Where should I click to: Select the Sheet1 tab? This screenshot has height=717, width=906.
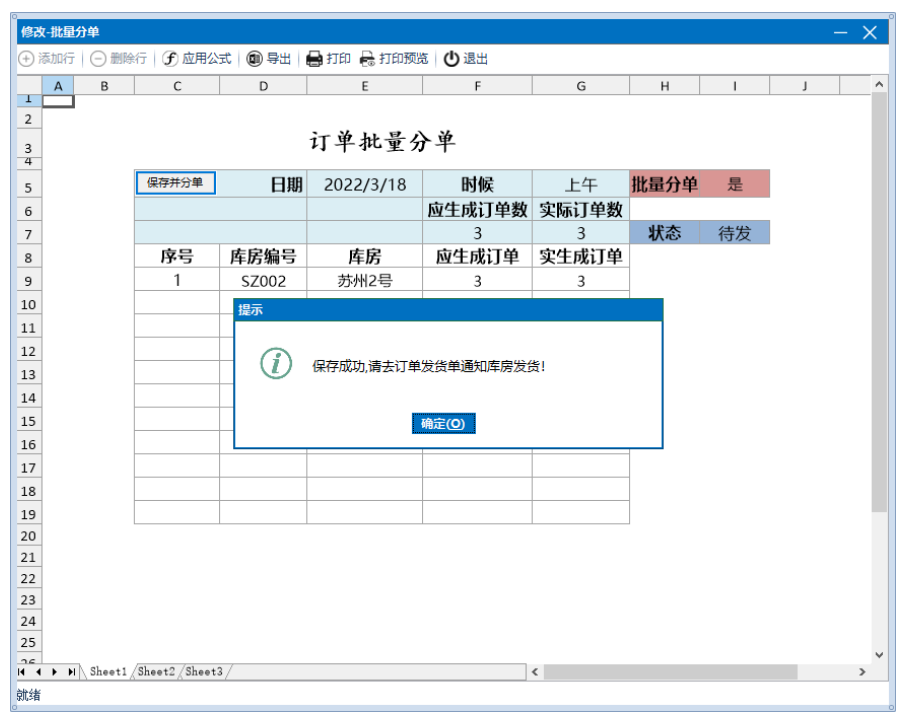(108, 672)
